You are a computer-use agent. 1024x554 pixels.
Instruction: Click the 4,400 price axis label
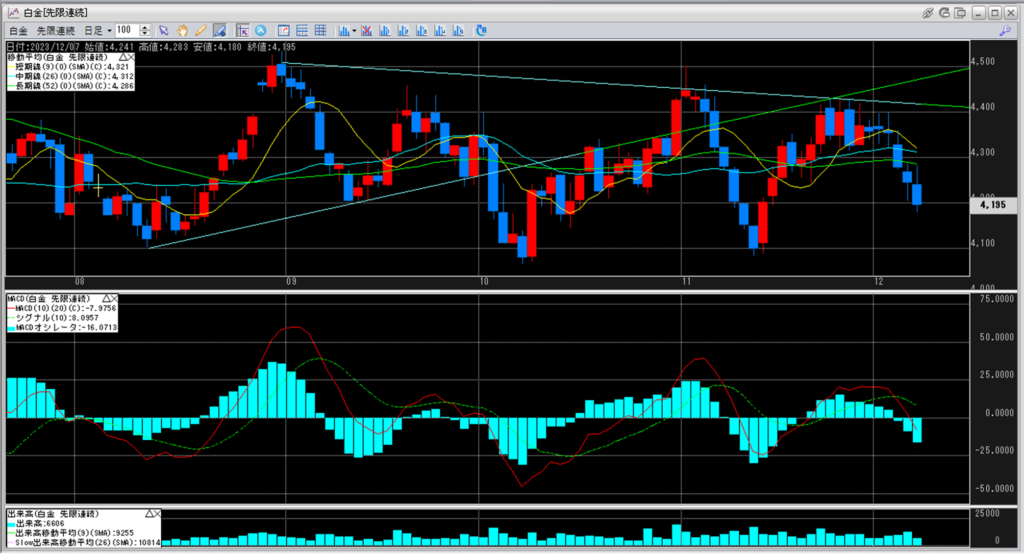click(x=984, y=107)
